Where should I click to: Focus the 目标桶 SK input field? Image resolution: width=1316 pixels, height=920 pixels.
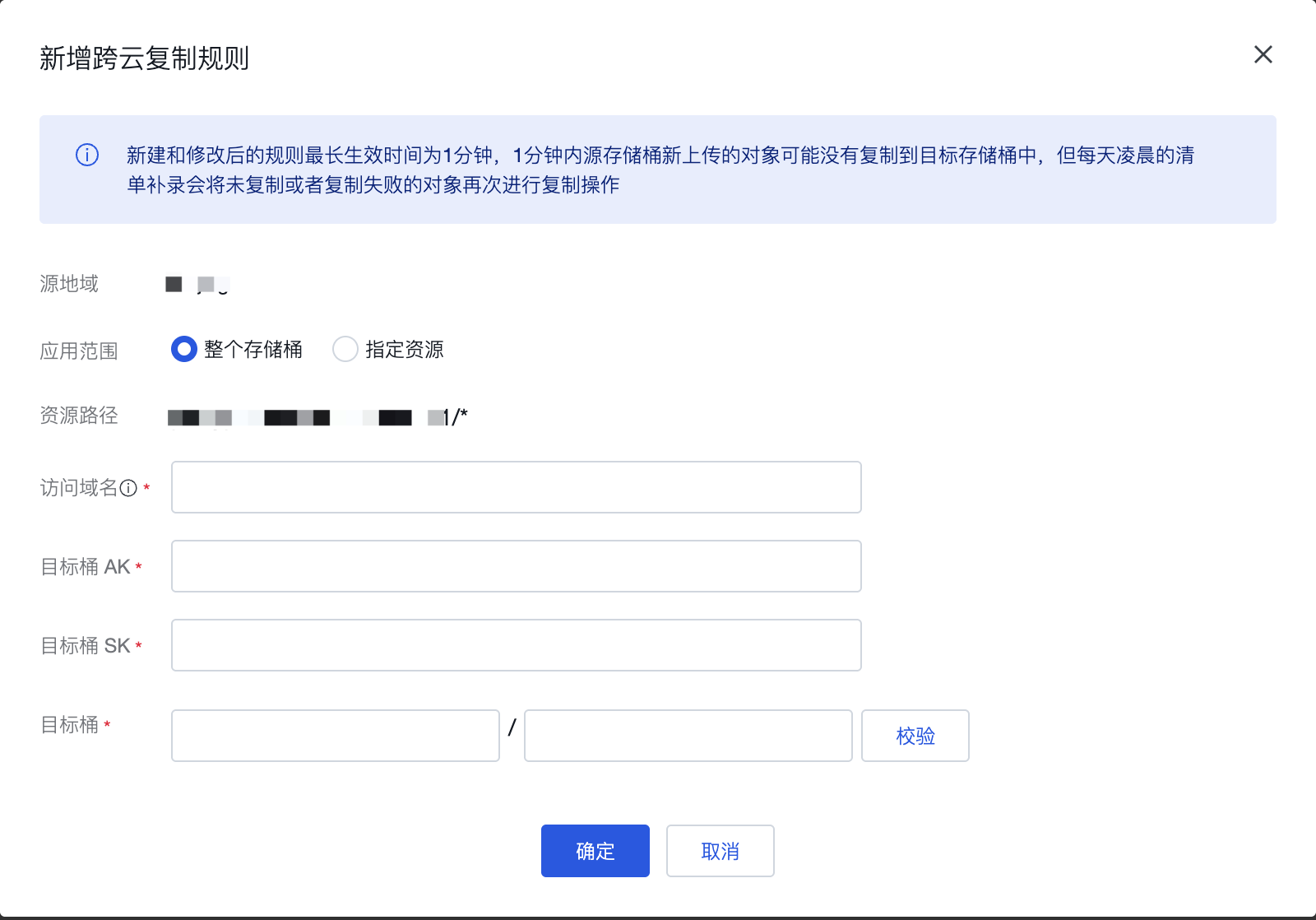(517, 645)
